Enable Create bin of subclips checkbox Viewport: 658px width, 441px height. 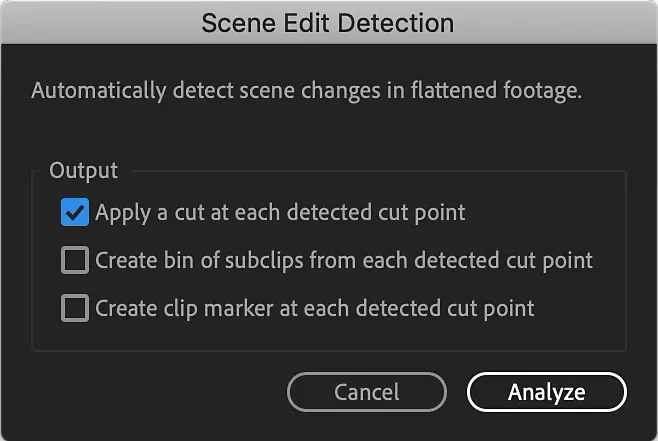click(x=75, y=261)
